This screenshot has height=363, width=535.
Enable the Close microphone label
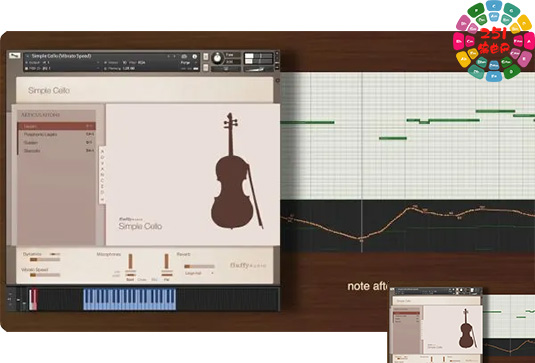[142, 280]
